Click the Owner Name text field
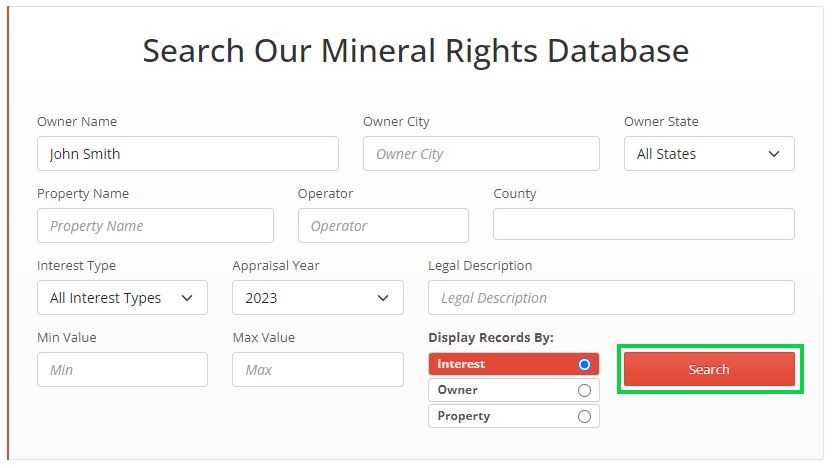Image resolution: width=833 pixels, height=468 pixels. click(x=187, y=154)
